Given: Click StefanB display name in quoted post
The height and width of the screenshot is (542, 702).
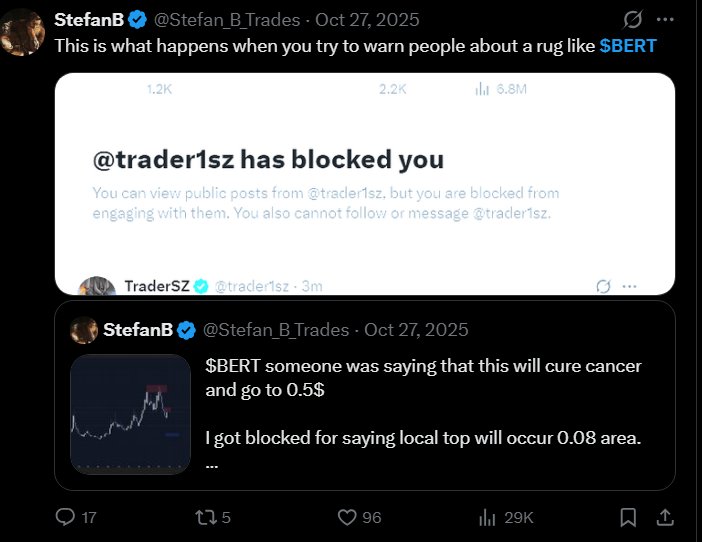Looking at the screenshot, I should (x=139, y=330).
